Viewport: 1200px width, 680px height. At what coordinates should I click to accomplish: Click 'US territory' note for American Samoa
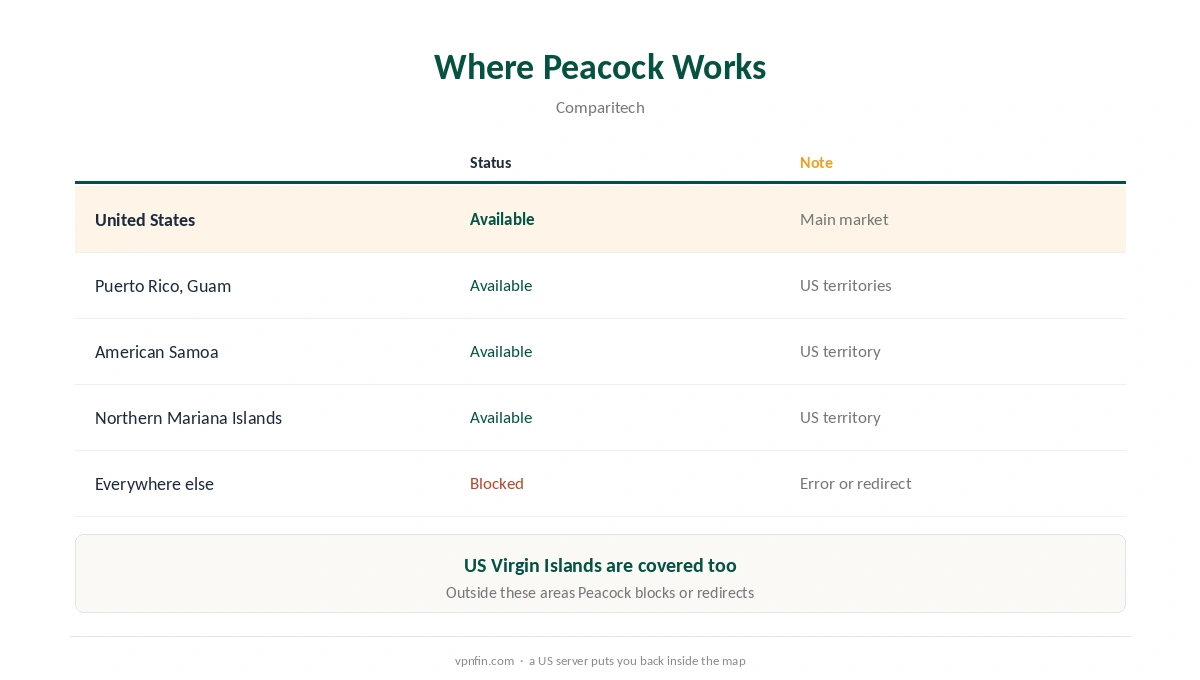[x=840, y=351]
